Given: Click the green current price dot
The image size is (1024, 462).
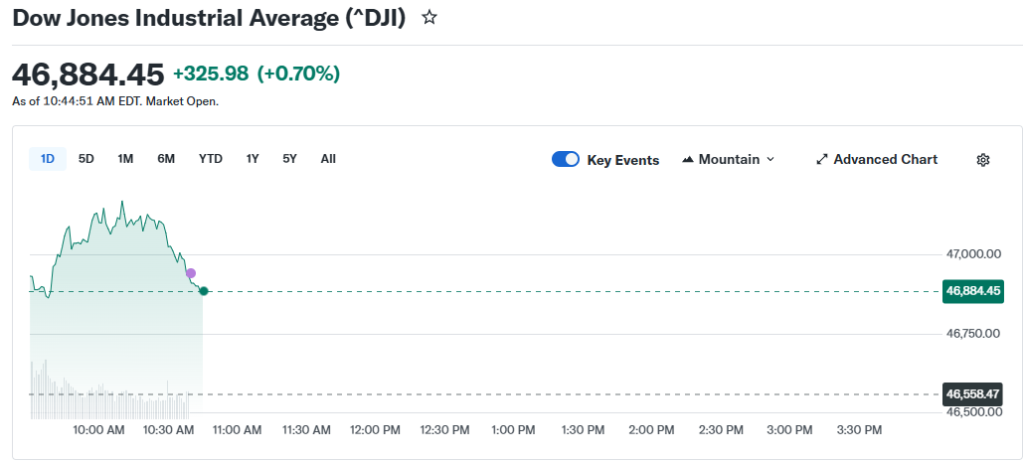Looking at the screenshot, I should (204, 291).
